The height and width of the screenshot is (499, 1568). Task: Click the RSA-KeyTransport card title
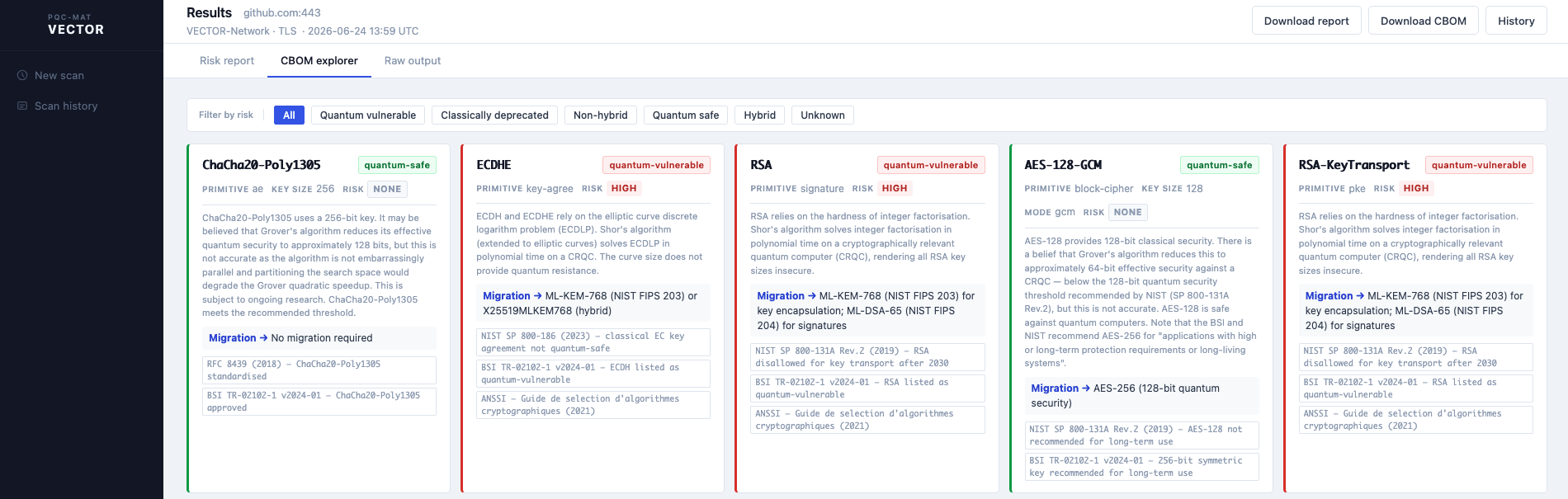pos(1353,165)
